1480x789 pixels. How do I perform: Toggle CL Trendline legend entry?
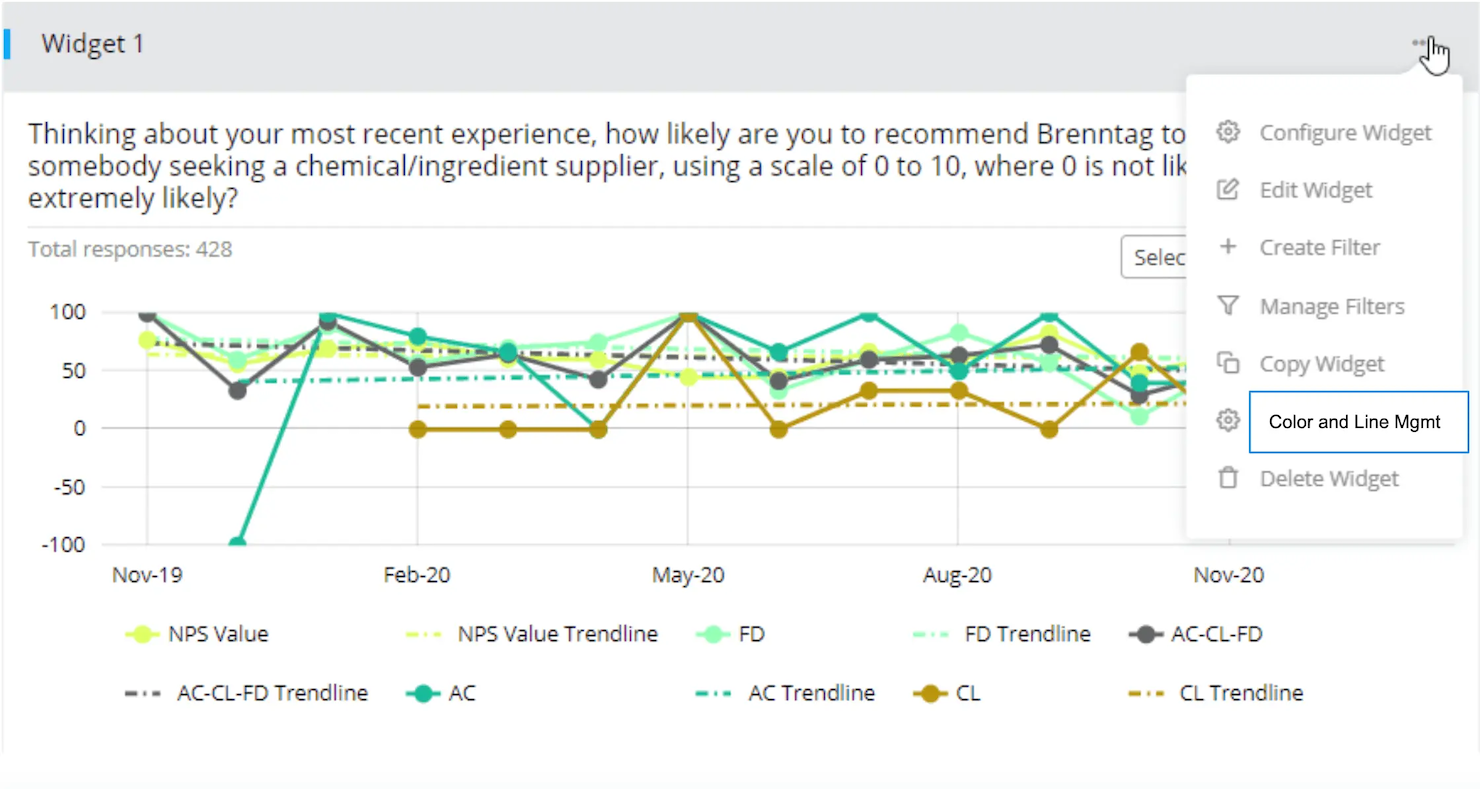point(1240,693)
